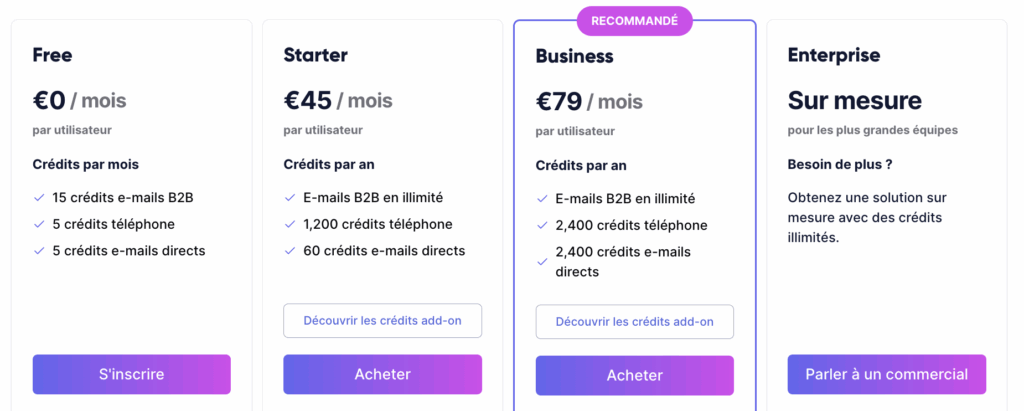Click checkmark beside 2,400 crédits téléphone

542,226
